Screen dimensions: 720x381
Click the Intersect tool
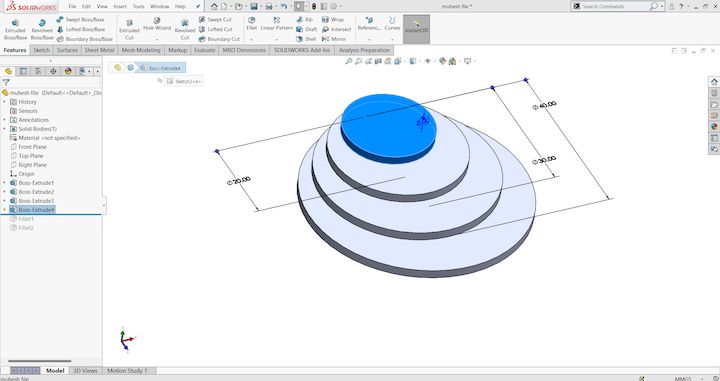(x=336, y=29)
